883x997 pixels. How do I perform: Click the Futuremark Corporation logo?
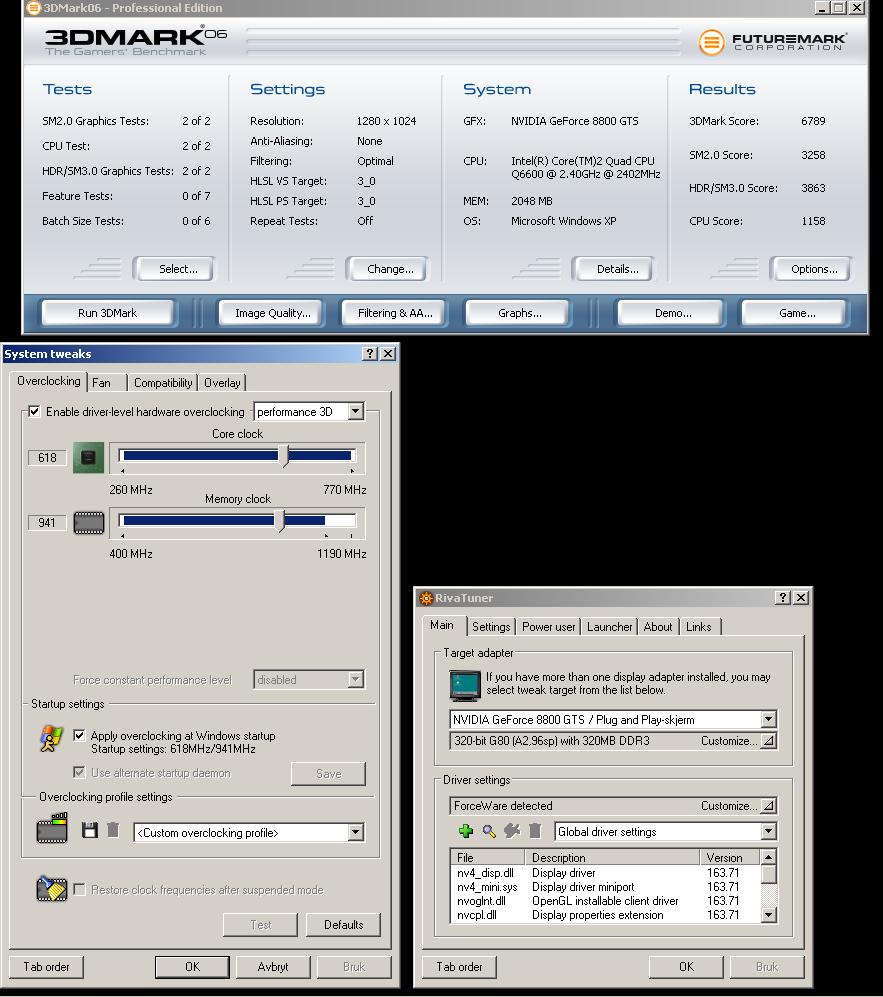tap(773, 42)
